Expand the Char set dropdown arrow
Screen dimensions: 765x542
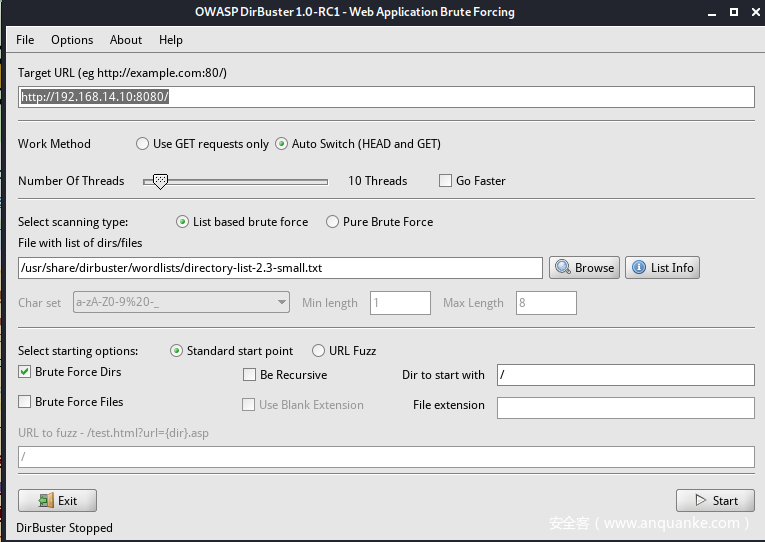pyautogui.click(x=282, y=302)
